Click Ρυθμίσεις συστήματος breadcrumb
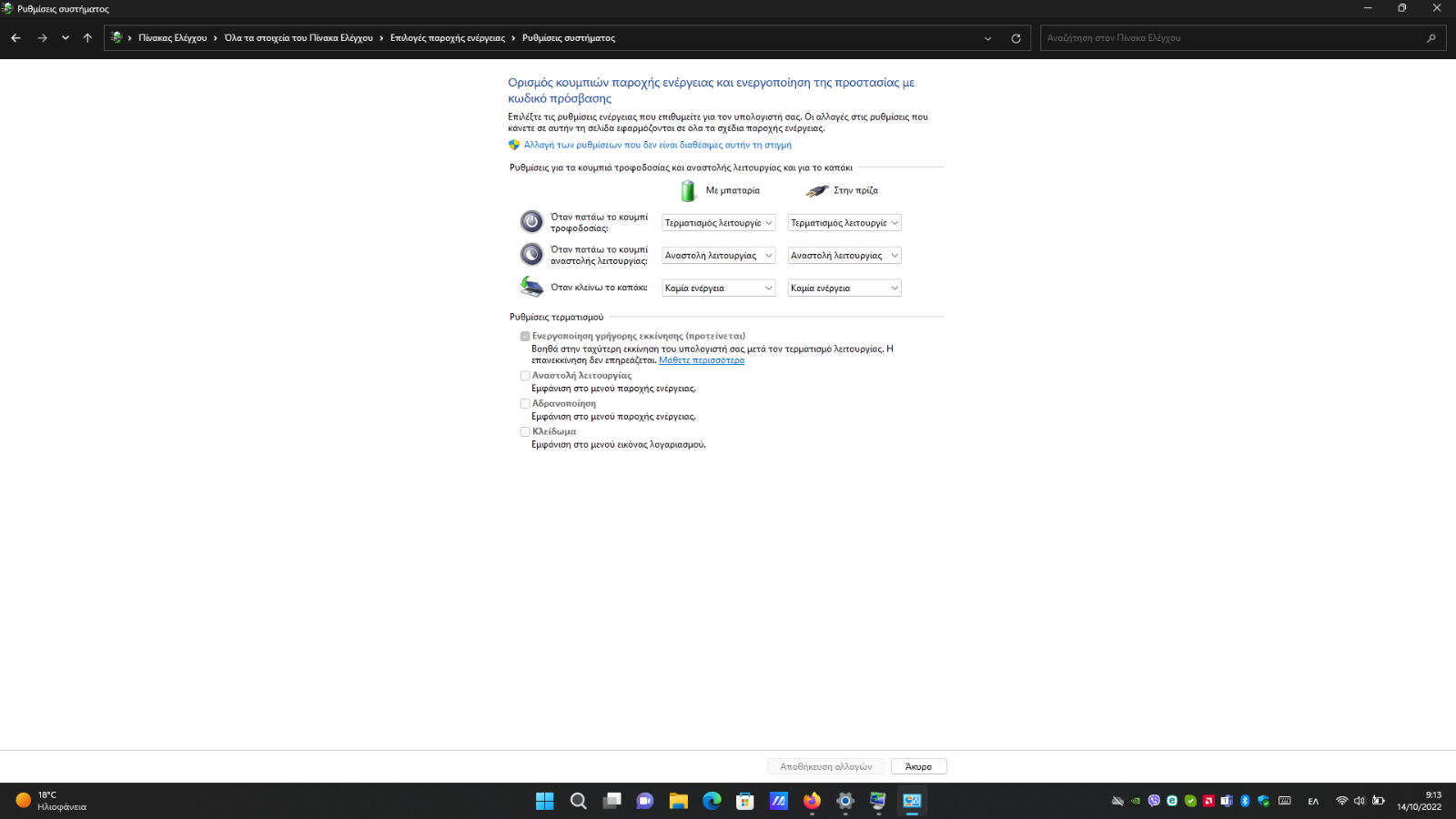The height and width of the screenshot is (819, 1456). (x=569, y=38)
